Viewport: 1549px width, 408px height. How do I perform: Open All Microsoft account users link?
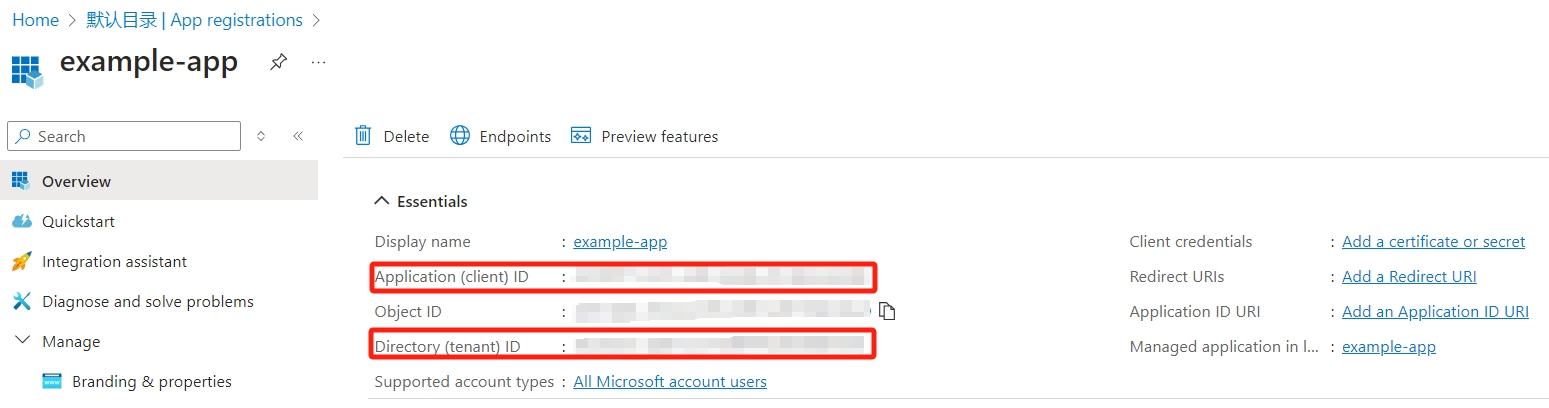[670, 381]
